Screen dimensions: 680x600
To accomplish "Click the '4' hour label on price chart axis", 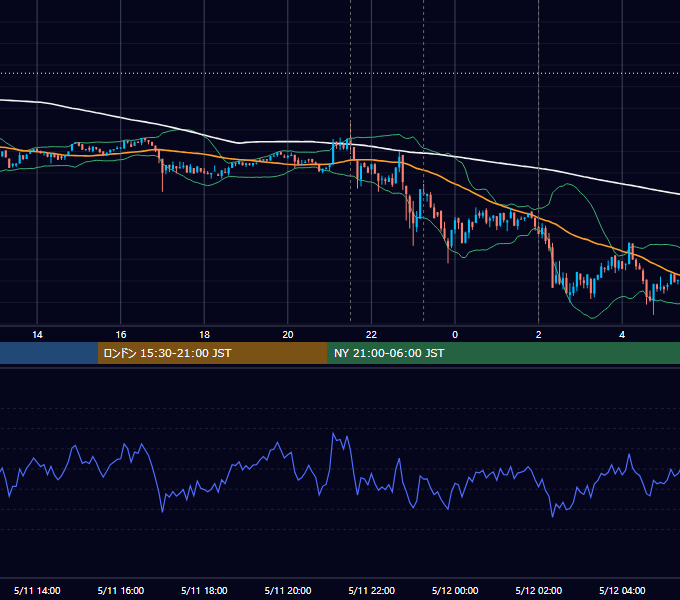I will (x=622, y=335).
